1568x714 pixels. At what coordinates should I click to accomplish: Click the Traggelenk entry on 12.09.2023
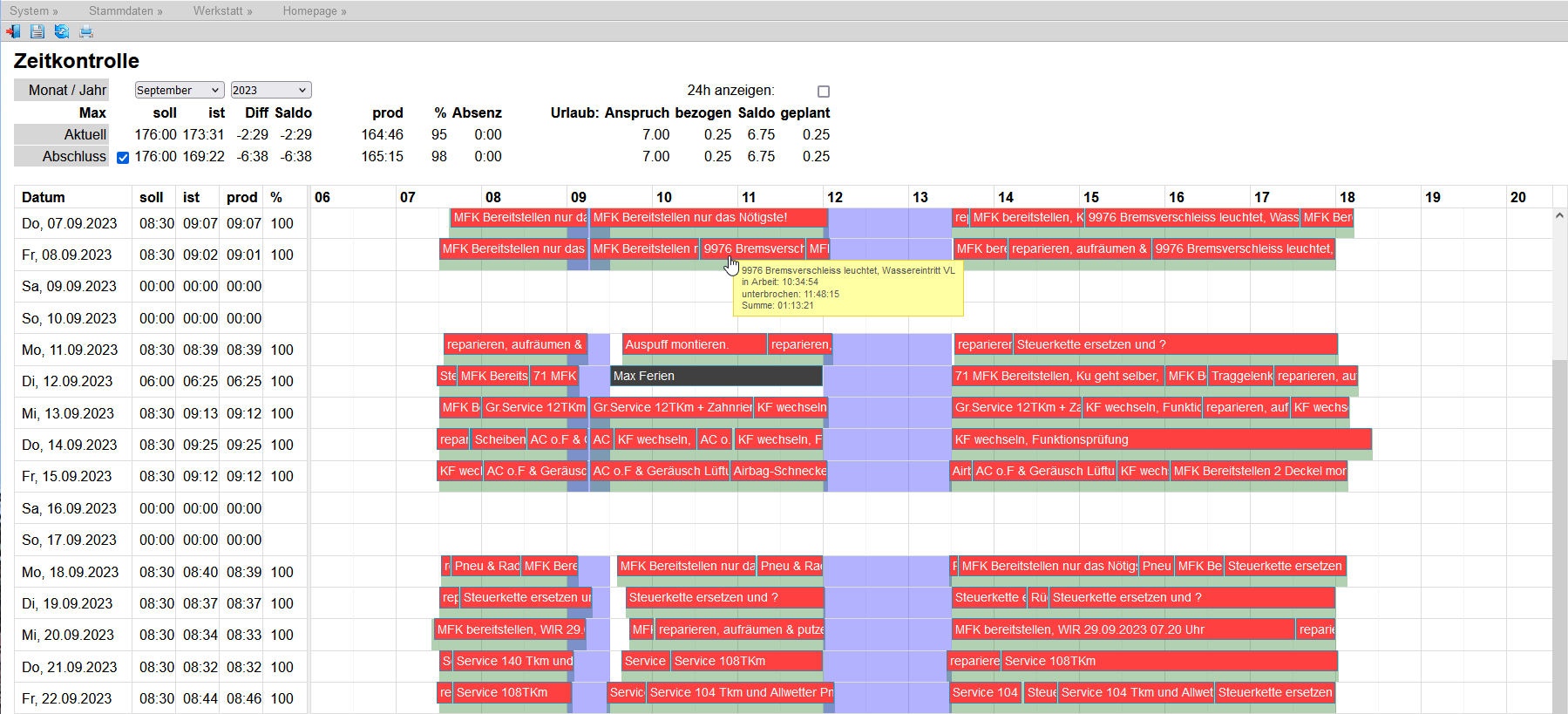[1240, 376]
